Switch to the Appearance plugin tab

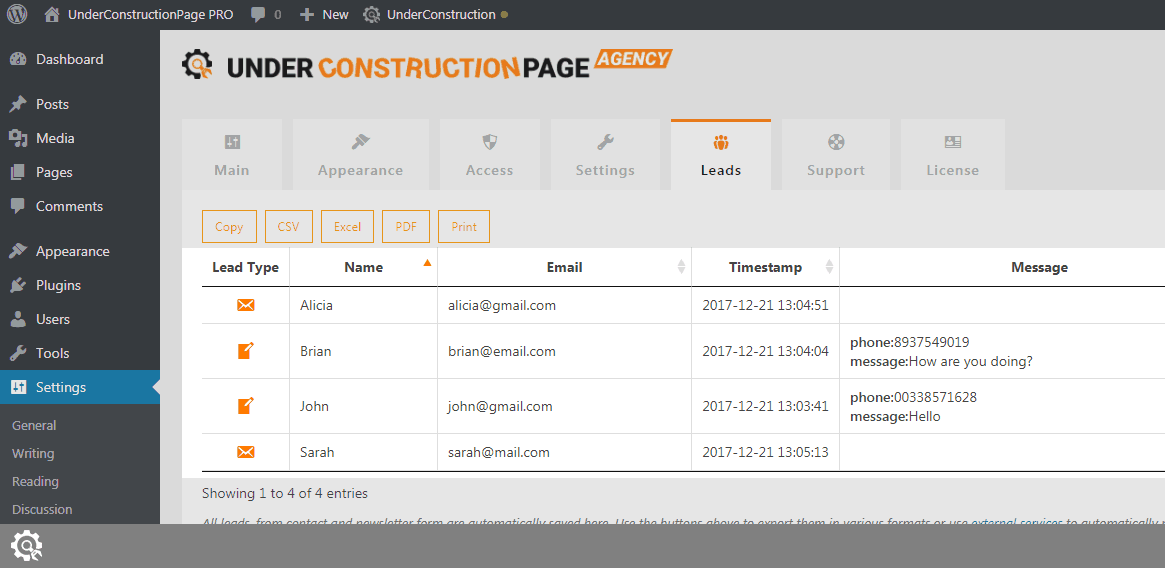[360, 155]
